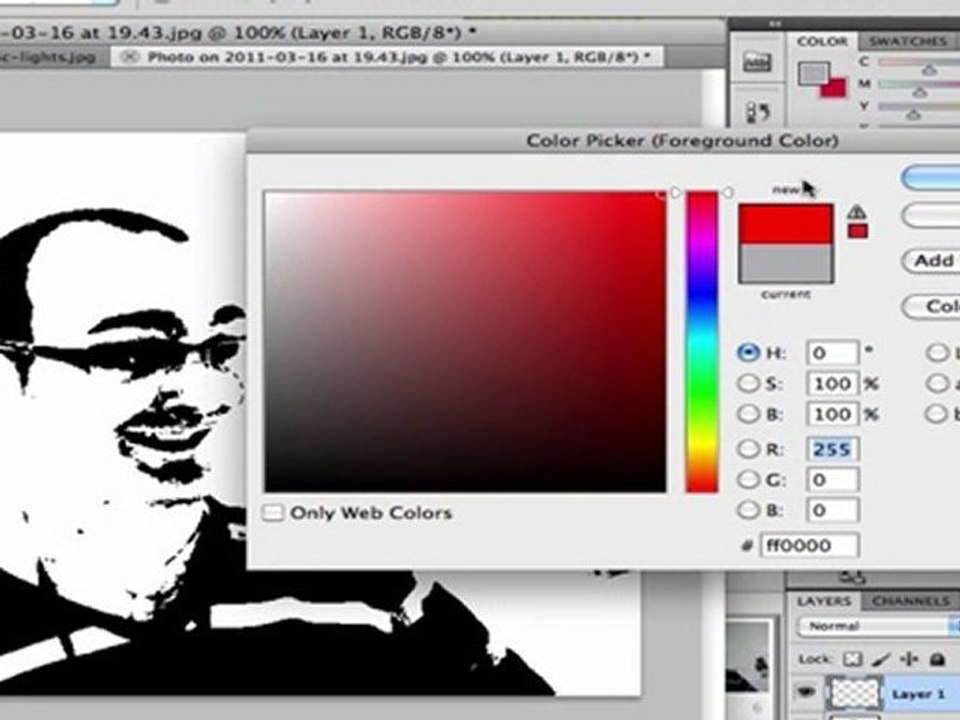Select the G green radio button

748,479
